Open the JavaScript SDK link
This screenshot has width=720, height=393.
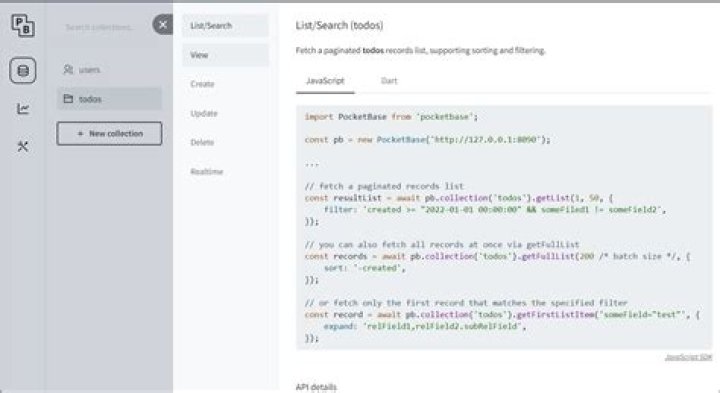pos(688,357)
